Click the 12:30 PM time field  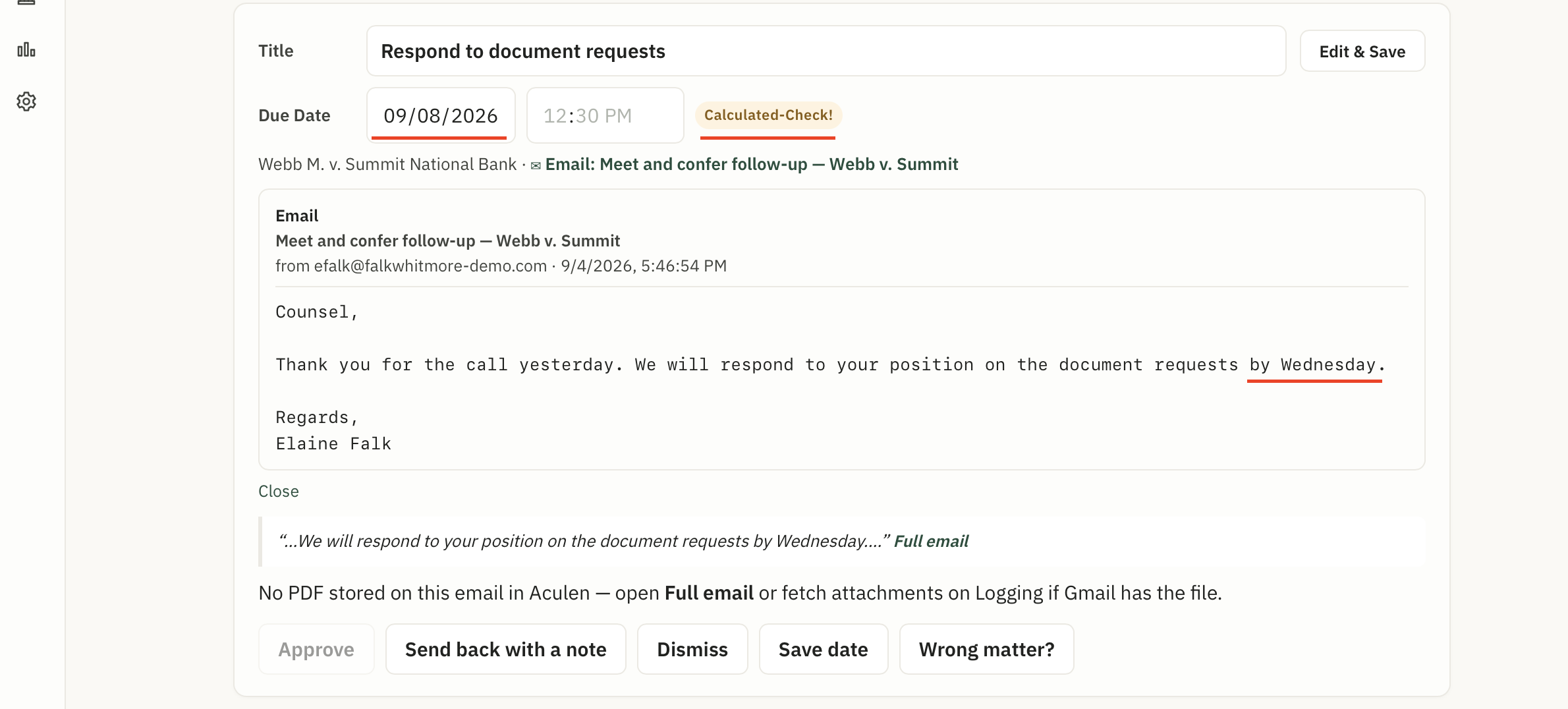[x=605, y=115]
